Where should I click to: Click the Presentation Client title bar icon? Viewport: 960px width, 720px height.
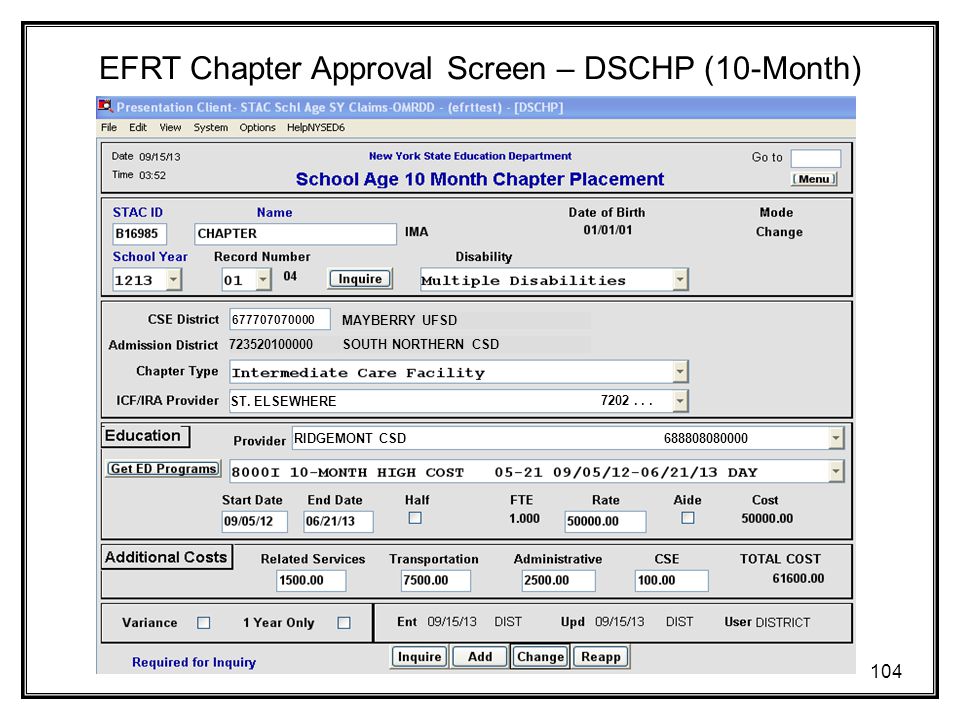coord(105,107)
